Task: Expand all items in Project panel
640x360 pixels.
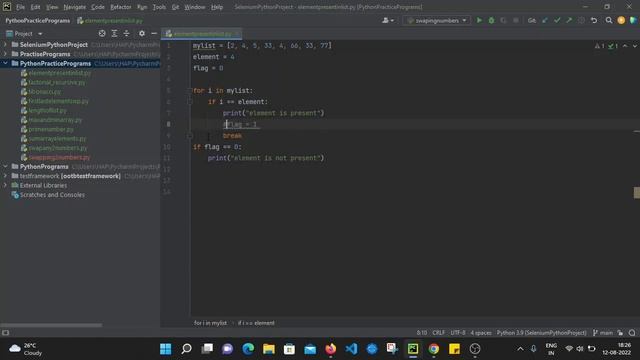Action: [x=114, y=33]
